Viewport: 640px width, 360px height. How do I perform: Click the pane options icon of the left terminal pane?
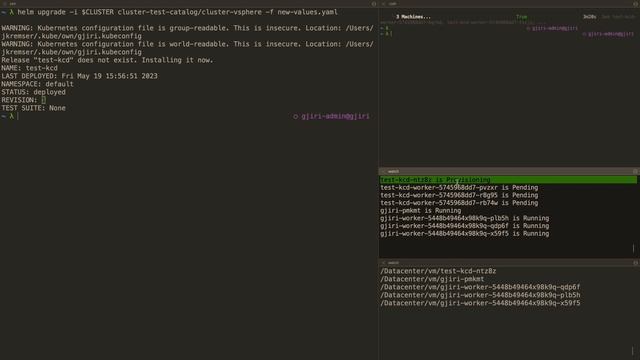pyautogui.click(x=373, y=4)
